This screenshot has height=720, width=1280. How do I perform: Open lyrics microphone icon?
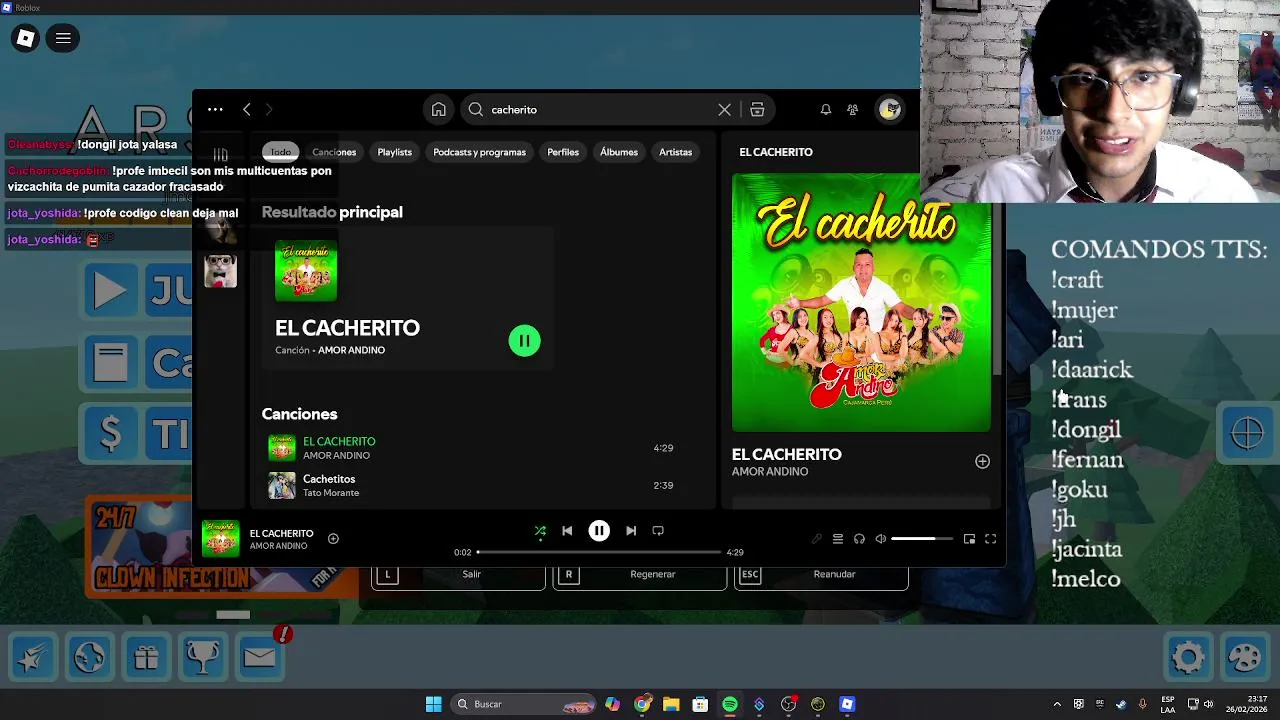816,539
